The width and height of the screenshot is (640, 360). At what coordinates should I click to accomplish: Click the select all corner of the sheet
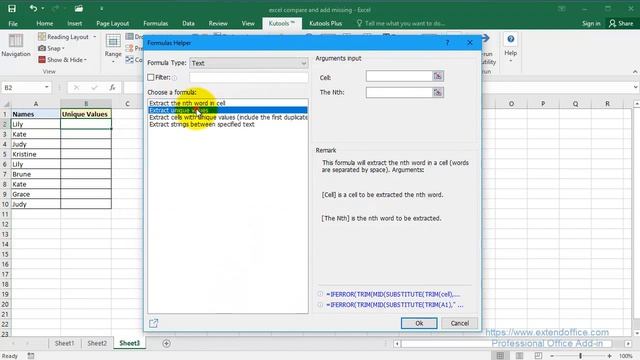6,104
